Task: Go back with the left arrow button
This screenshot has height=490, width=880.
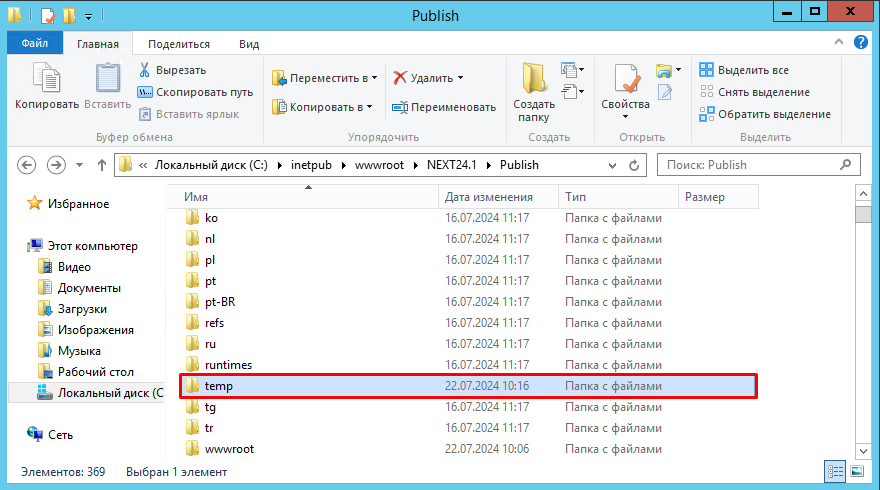Action: tap(26, 165)
